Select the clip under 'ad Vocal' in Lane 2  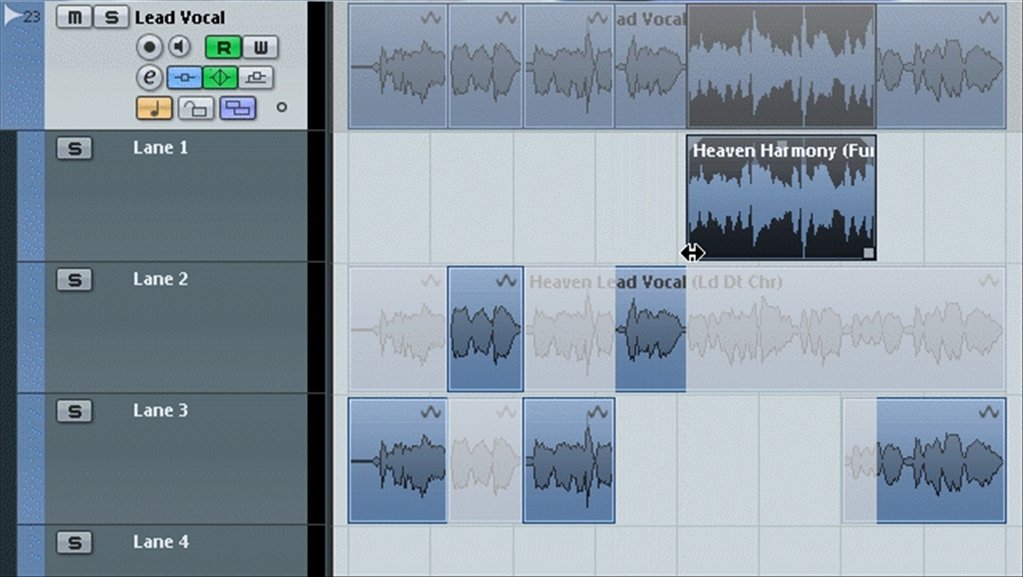650,329
